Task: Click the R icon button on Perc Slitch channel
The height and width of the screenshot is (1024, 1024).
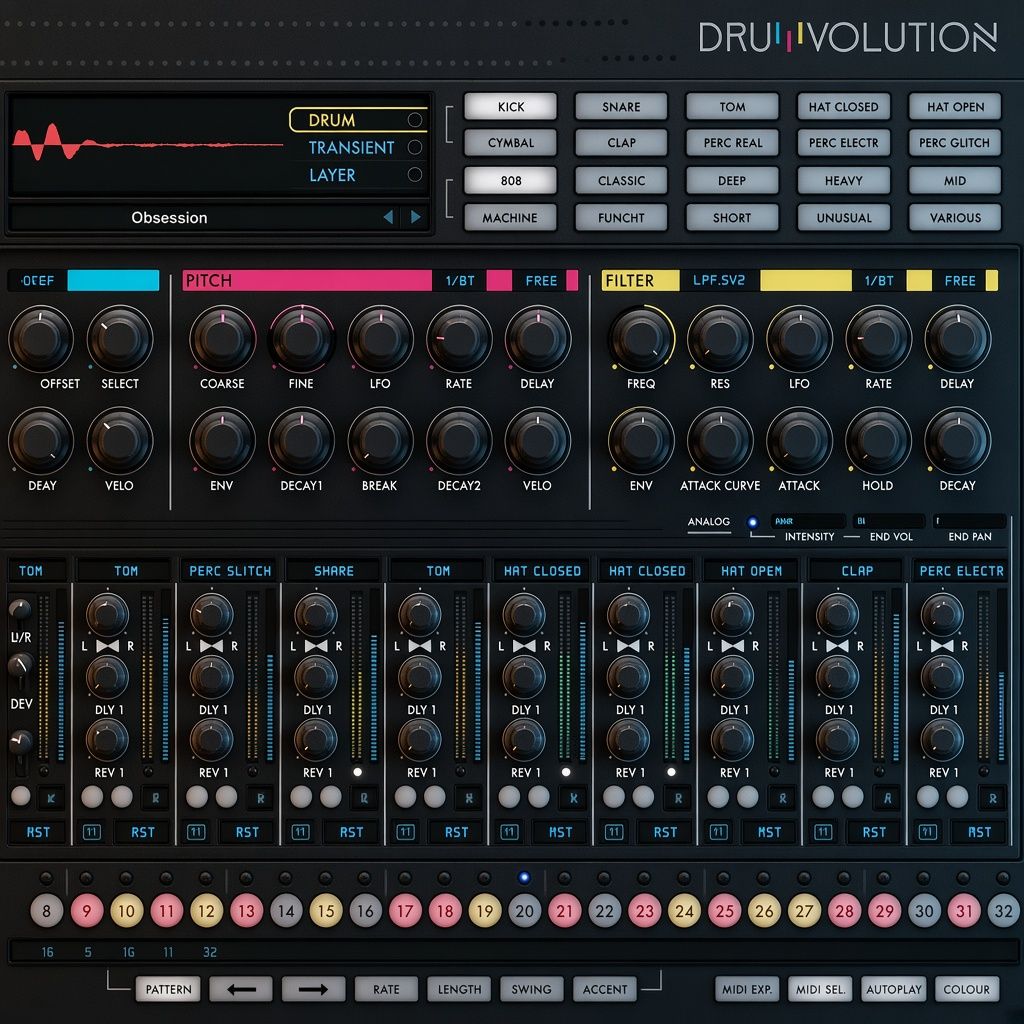Action: 260,797
